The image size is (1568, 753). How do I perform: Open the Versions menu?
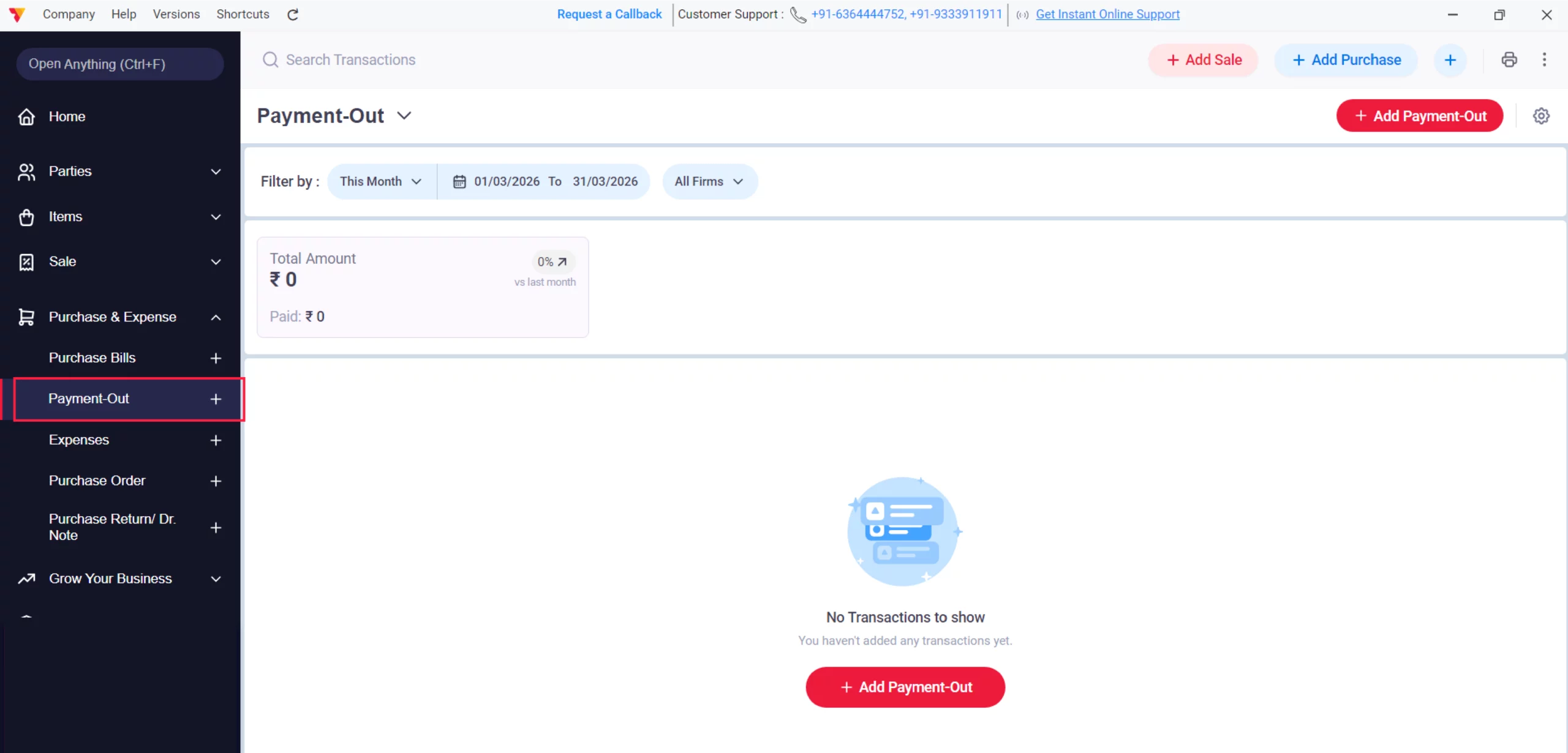click(176, 14)
